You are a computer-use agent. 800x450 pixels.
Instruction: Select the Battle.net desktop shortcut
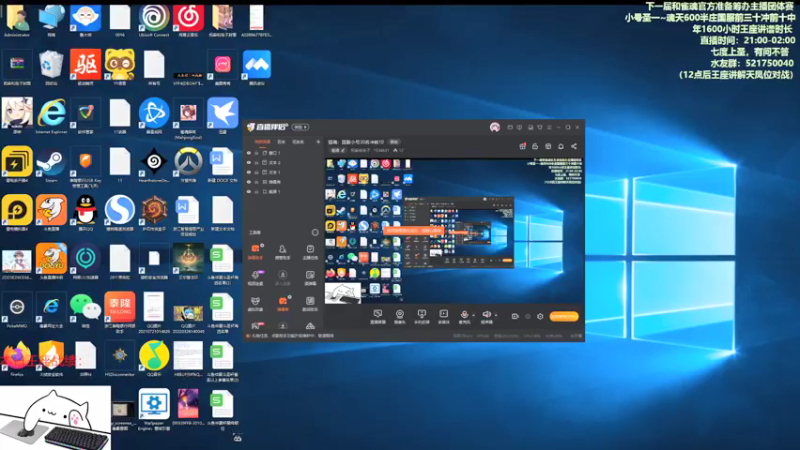(154, 116)
